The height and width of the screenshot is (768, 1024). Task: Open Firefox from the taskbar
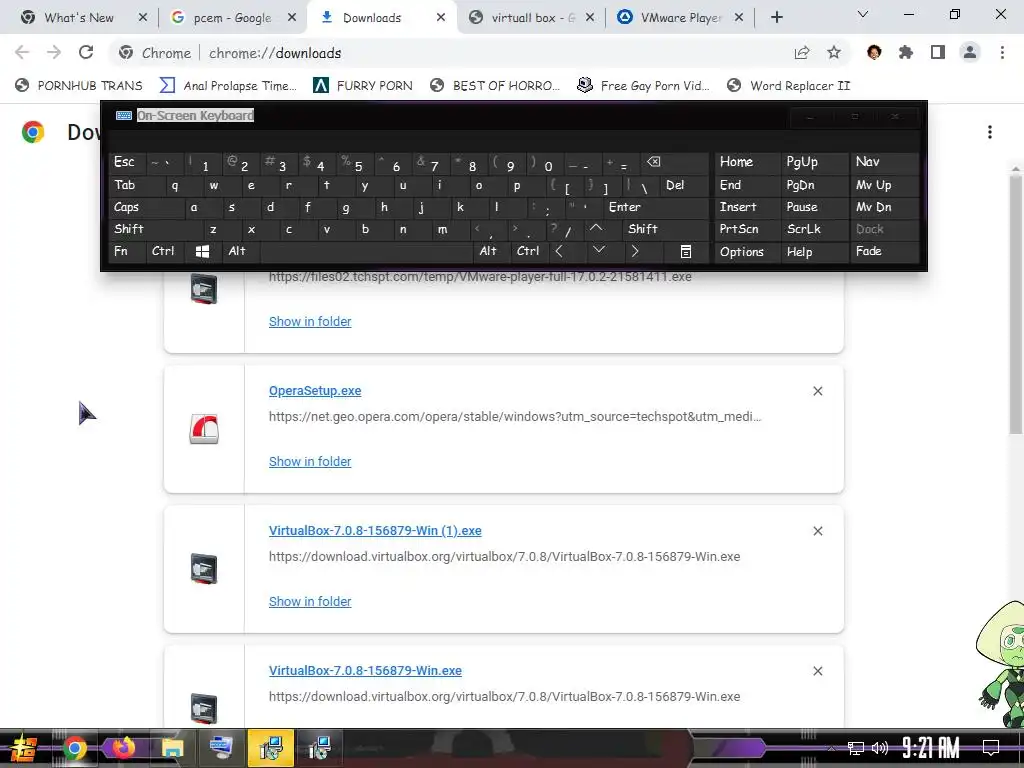click(x=123, y=748)
